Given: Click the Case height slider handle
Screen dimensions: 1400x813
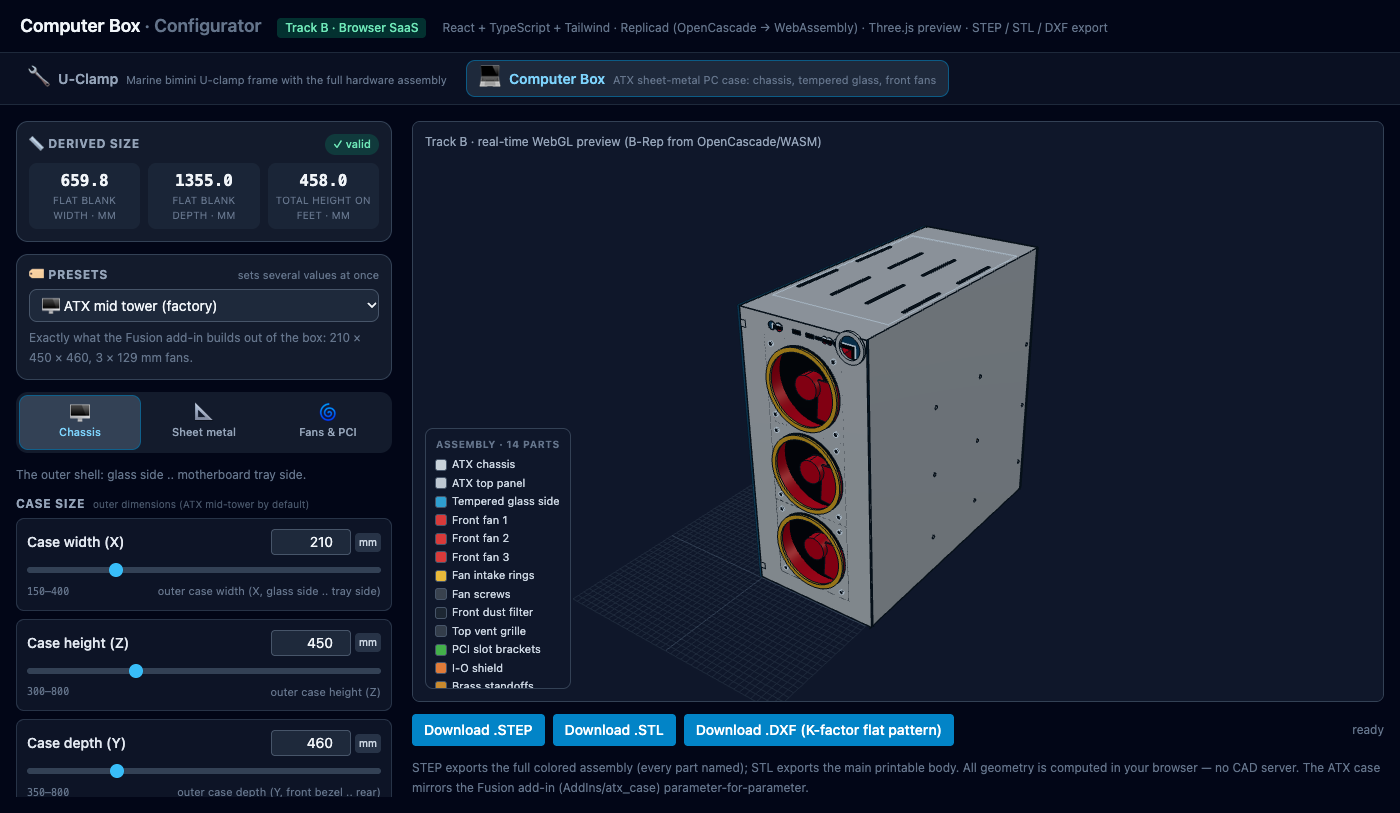Looking at the screenshot, I should tap(136, 670).
